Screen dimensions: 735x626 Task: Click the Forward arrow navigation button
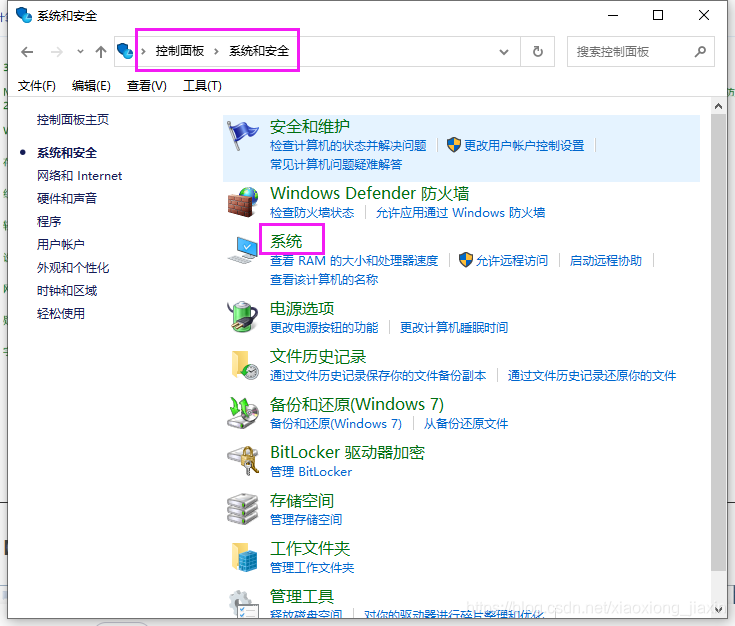click(x=57, y=52)
